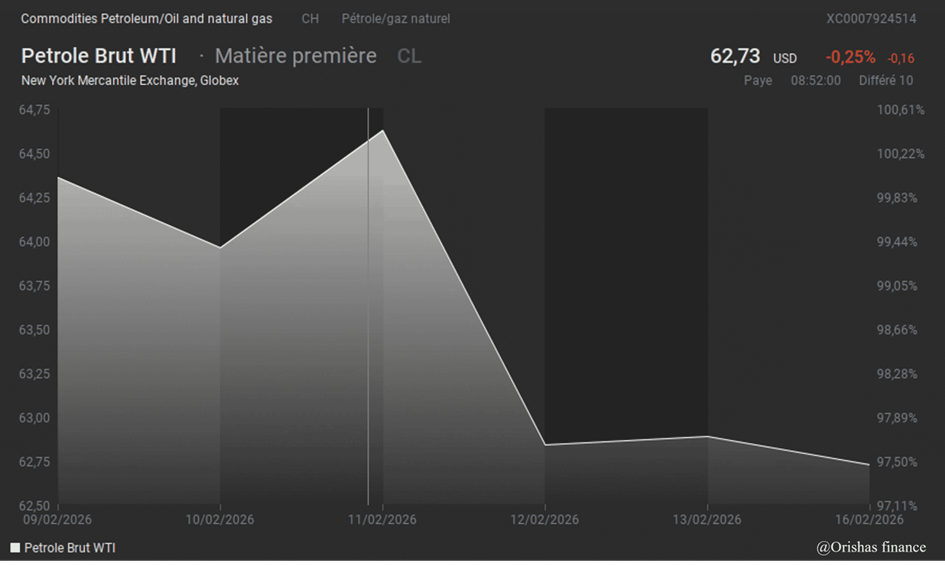Screen dimensions: 945x565
Task: Open New York Mercantile Exchange, Globex selector
Action: click(x=130, y=80)
